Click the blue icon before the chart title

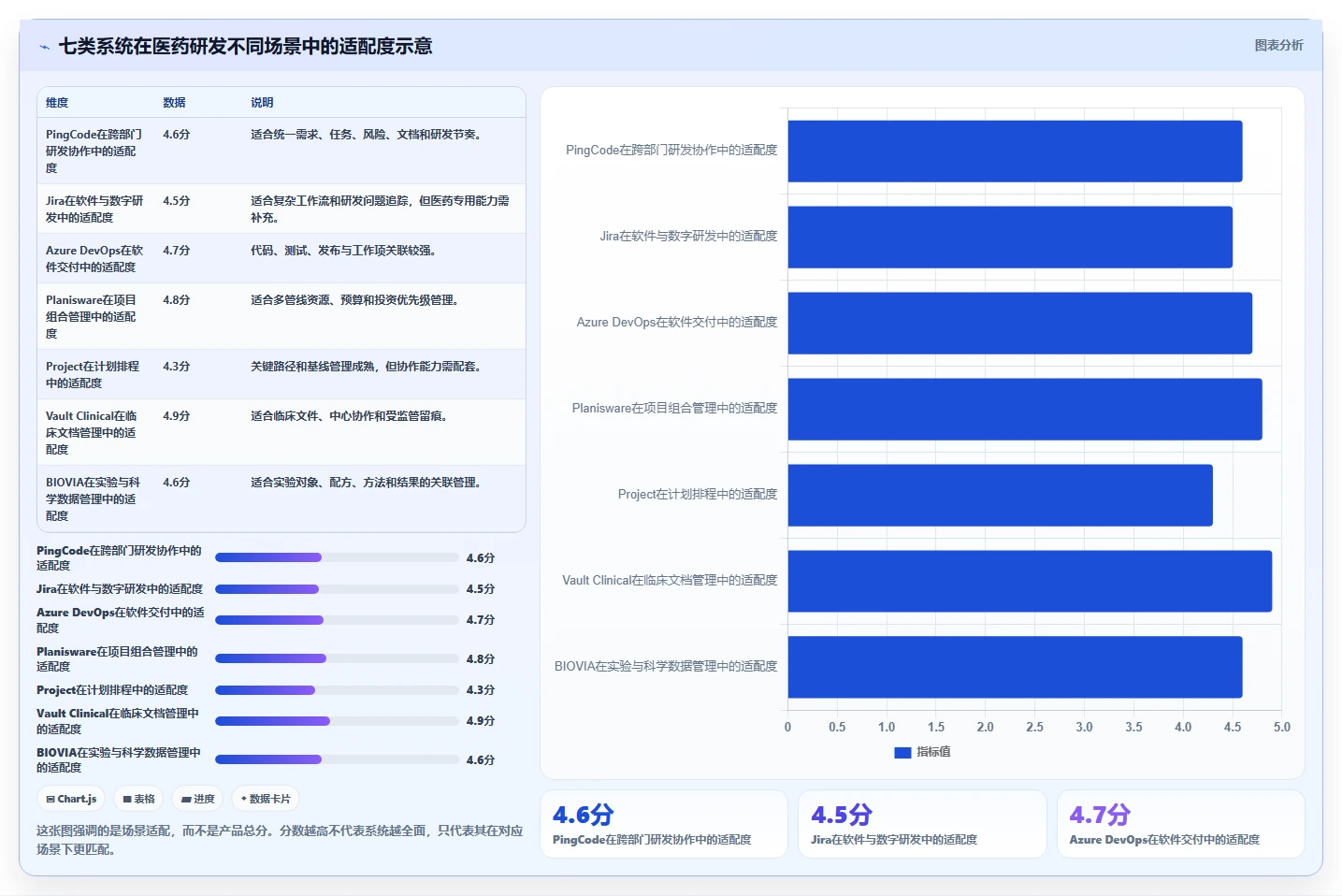click(x=44, y=47)
